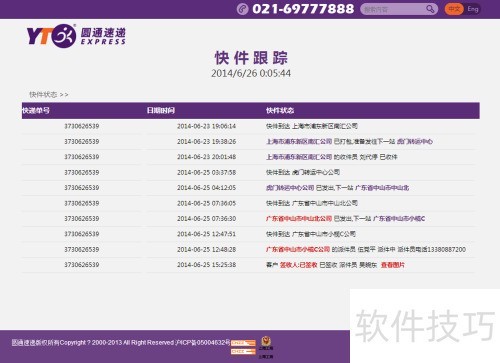Click the 日期时间 column header
The height and width of the screenshot is (363, 500).
click(161, 110)
